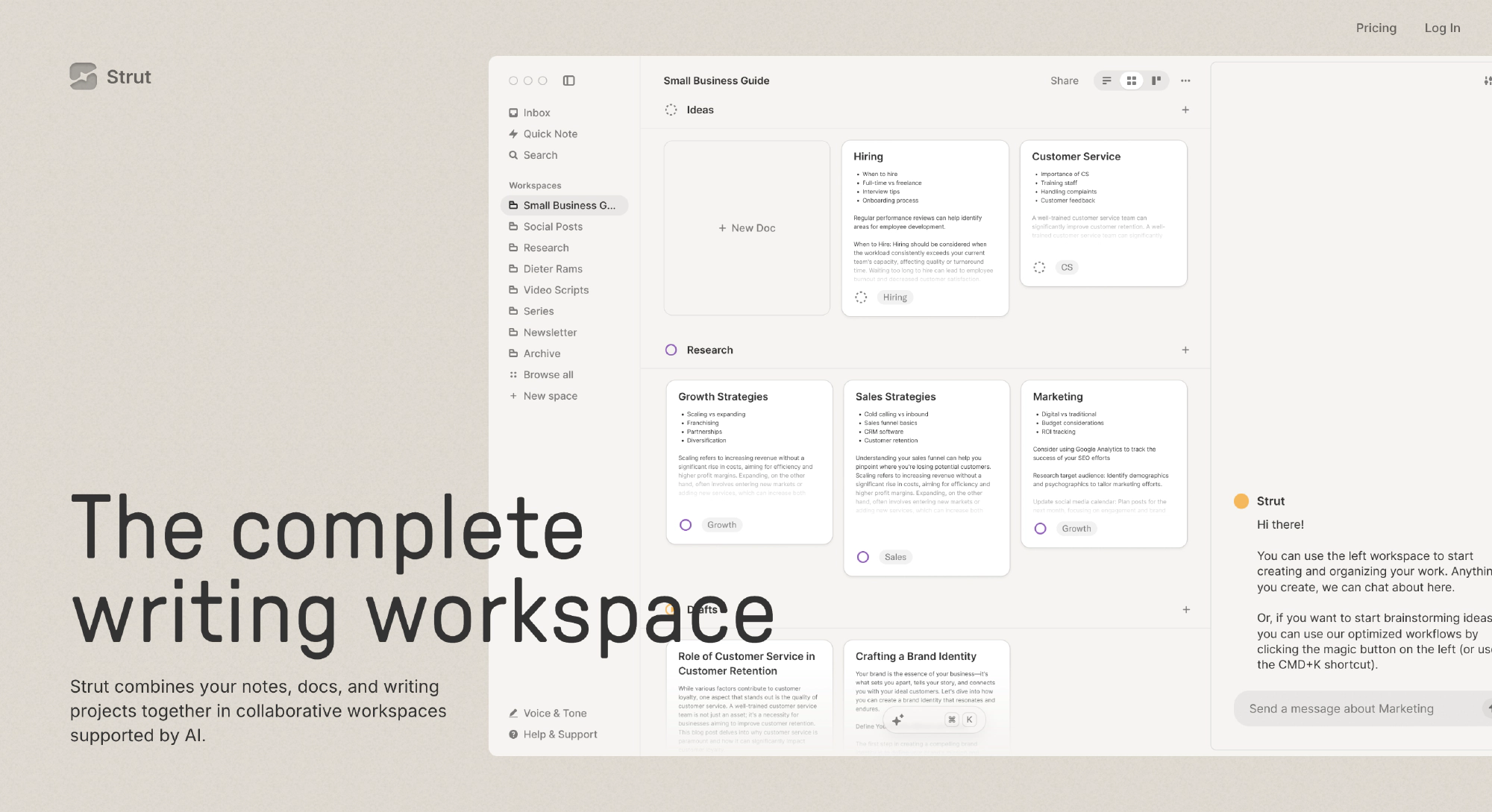This screenshot has height=812, width=1492.
Task: Switch to list view layout
Action: click(1106, 81)
